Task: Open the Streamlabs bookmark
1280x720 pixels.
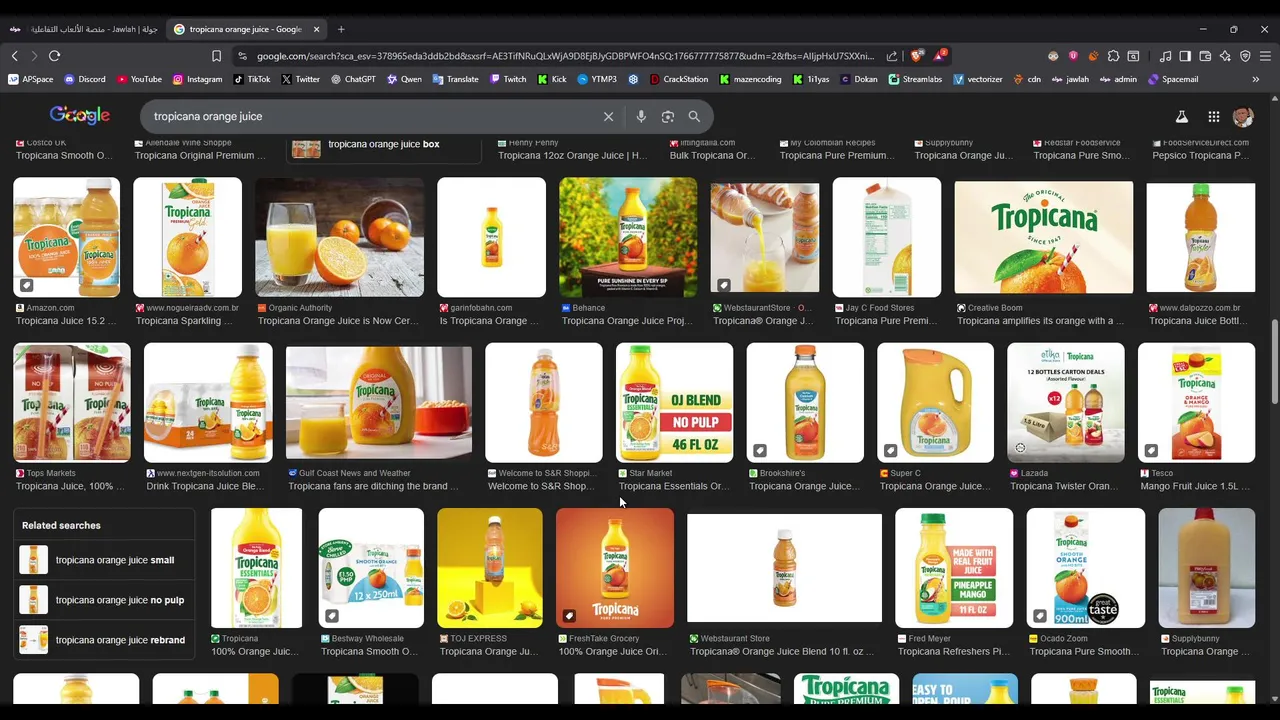Action: click(914, 79)
